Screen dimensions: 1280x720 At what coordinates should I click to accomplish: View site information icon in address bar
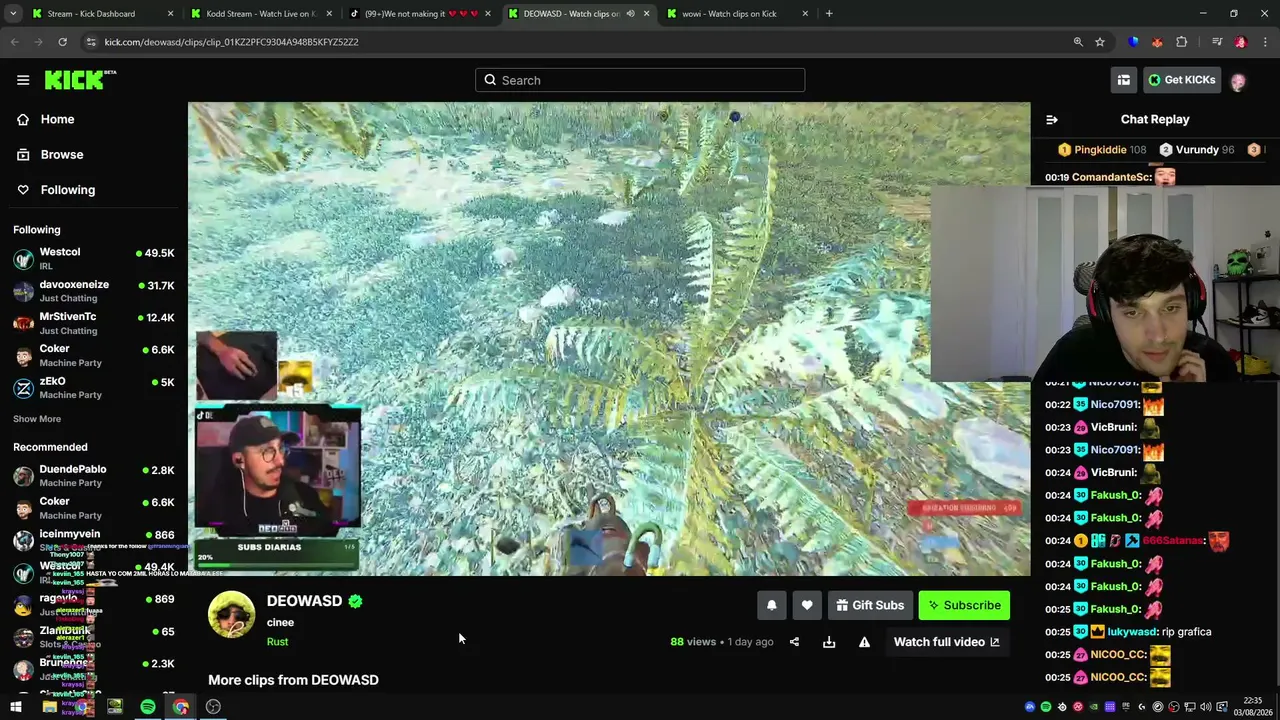coord(91,42)
